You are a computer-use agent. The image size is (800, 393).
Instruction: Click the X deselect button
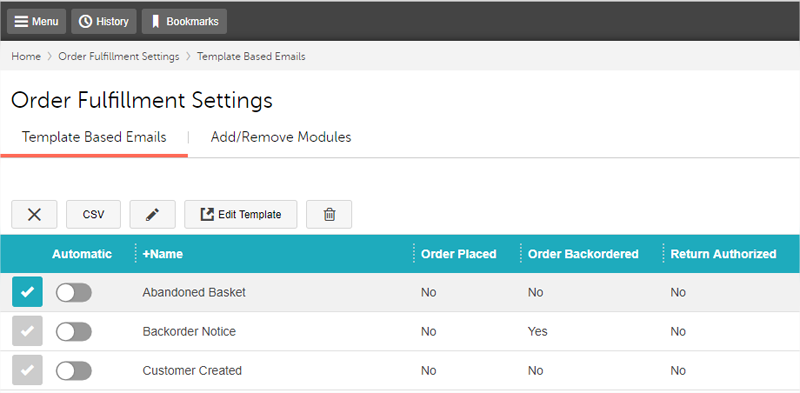click(x=34, y=214)
